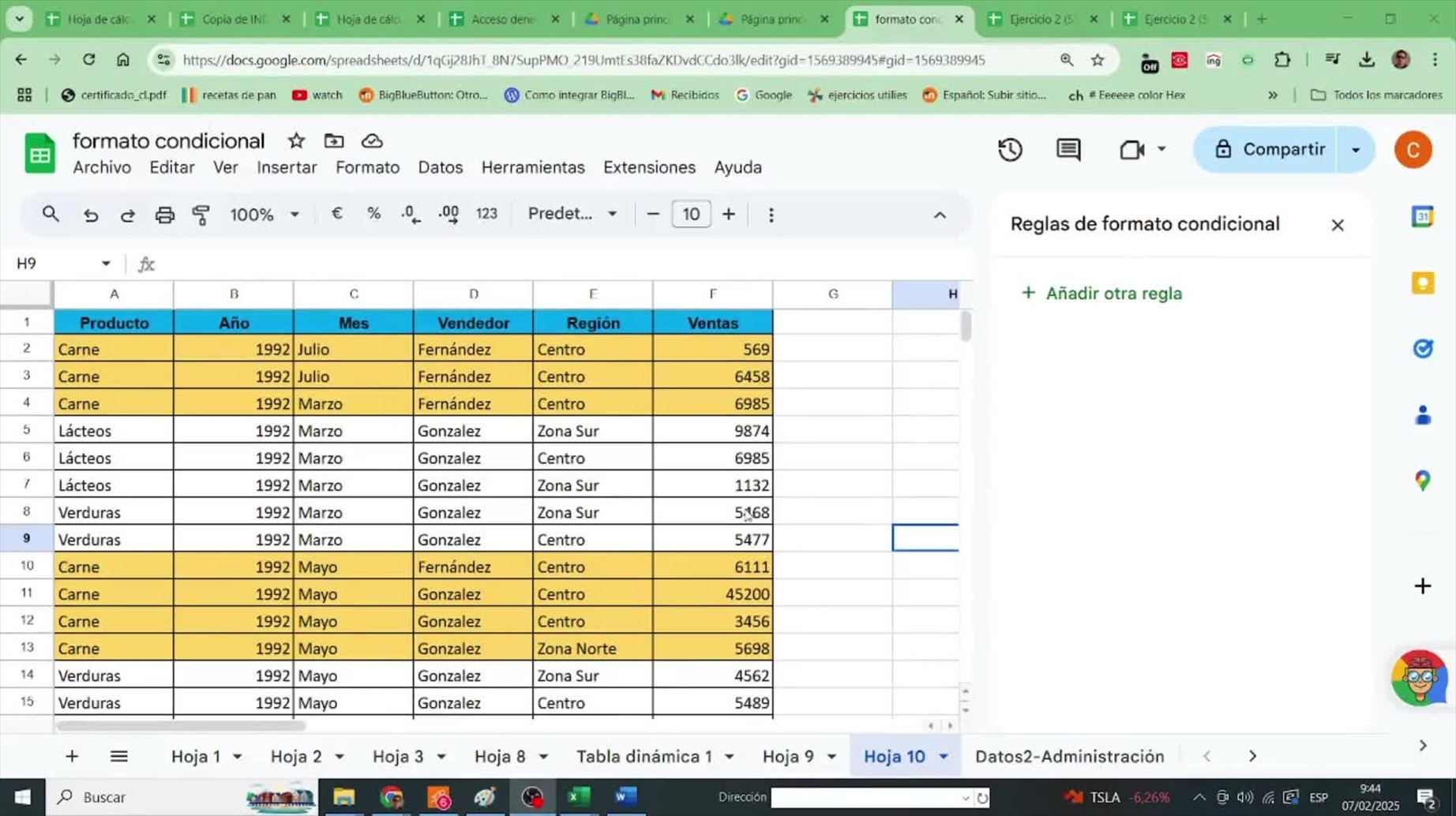This screenshot has width=1456, height=816.
Task: Open the Formato menu
Action: pyautogui.click(x=367, y=167)
